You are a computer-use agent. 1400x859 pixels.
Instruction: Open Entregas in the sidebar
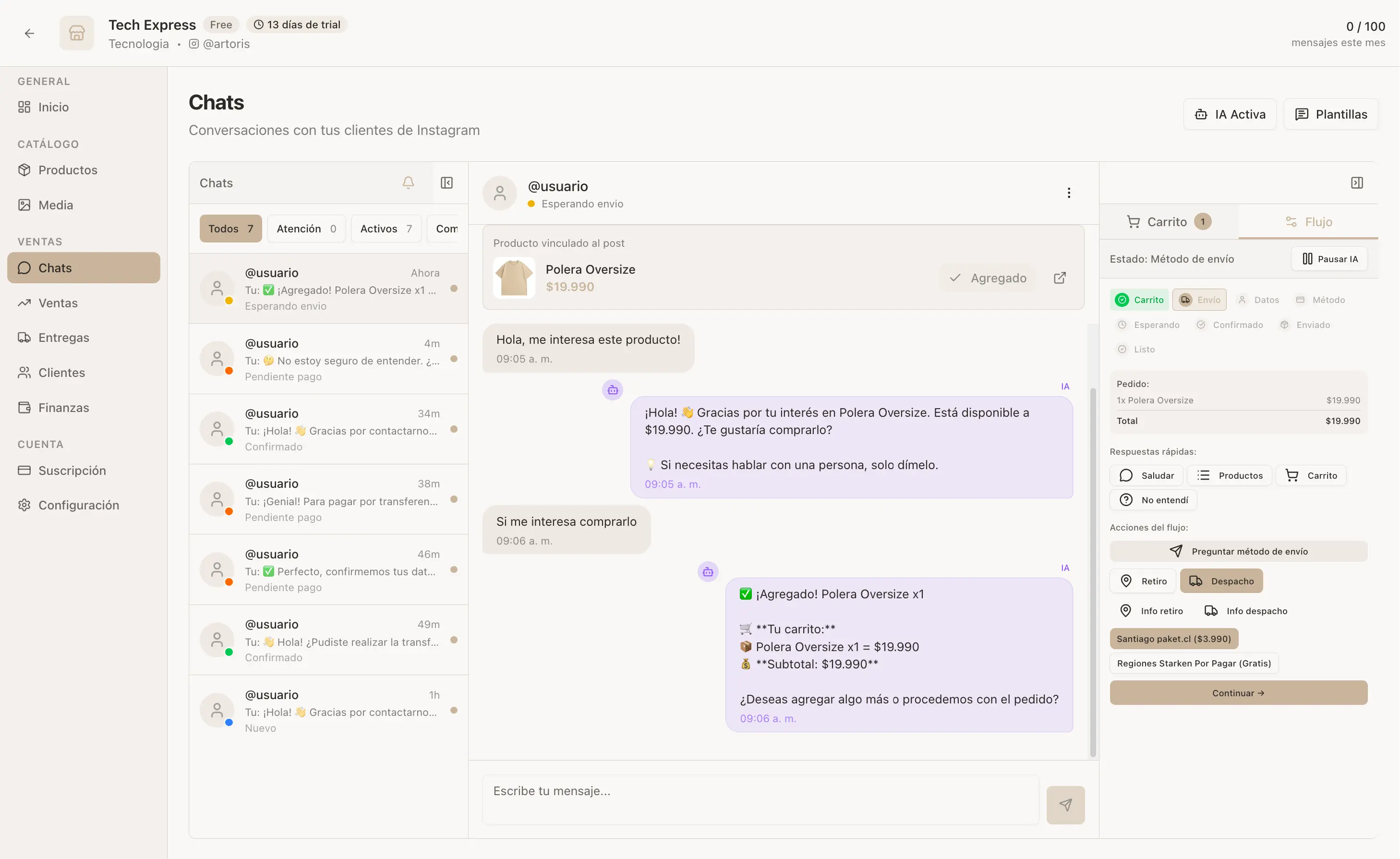[63, 338]
